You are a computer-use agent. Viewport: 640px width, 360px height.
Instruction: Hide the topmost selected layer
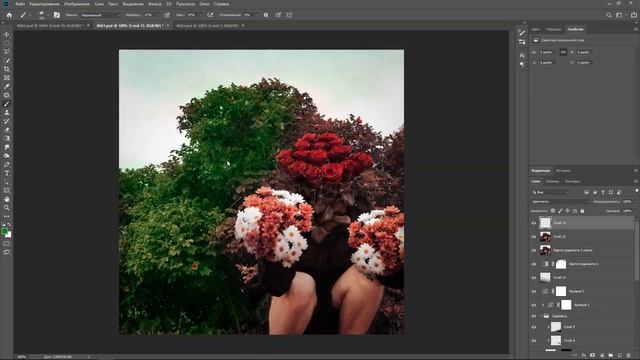pos(533,223)
